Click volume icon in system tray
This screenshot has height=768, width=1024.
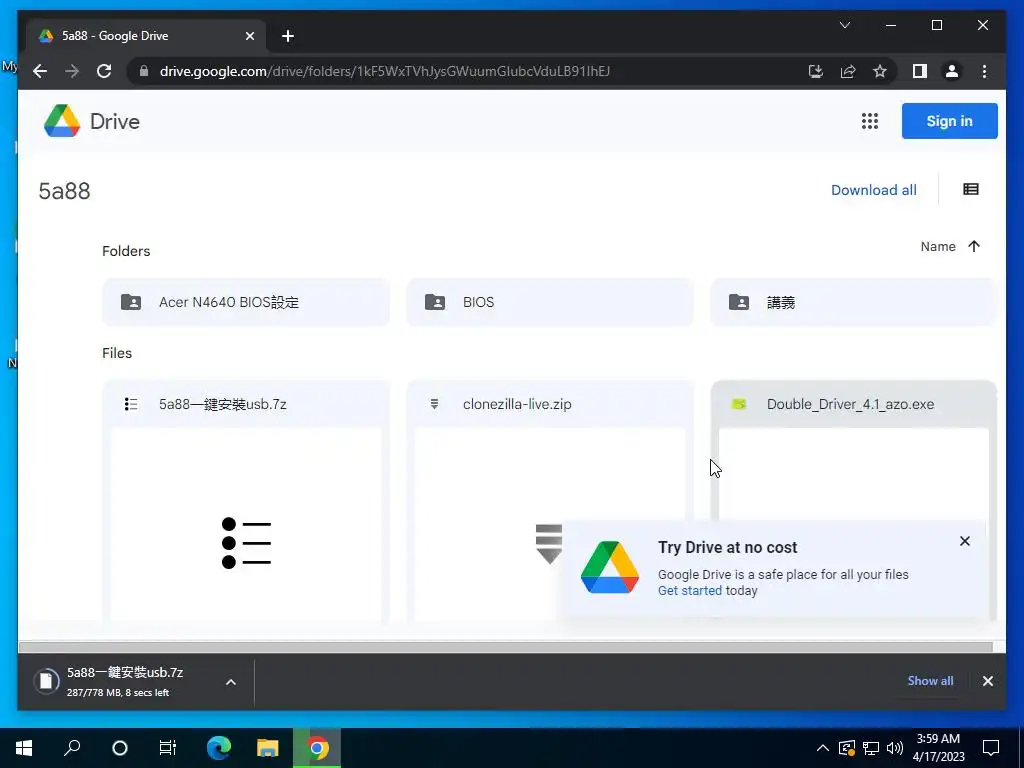[895, 748]
